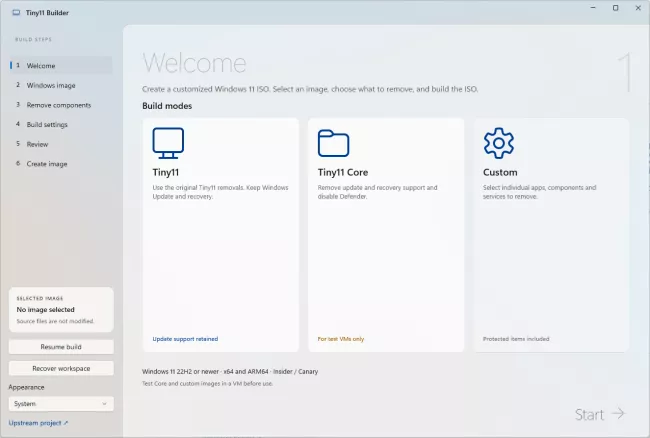The width and height of the screenshot is (650, 438).
Task: Maximize the Tiny11 Builder window
Action: coord(616,8)
